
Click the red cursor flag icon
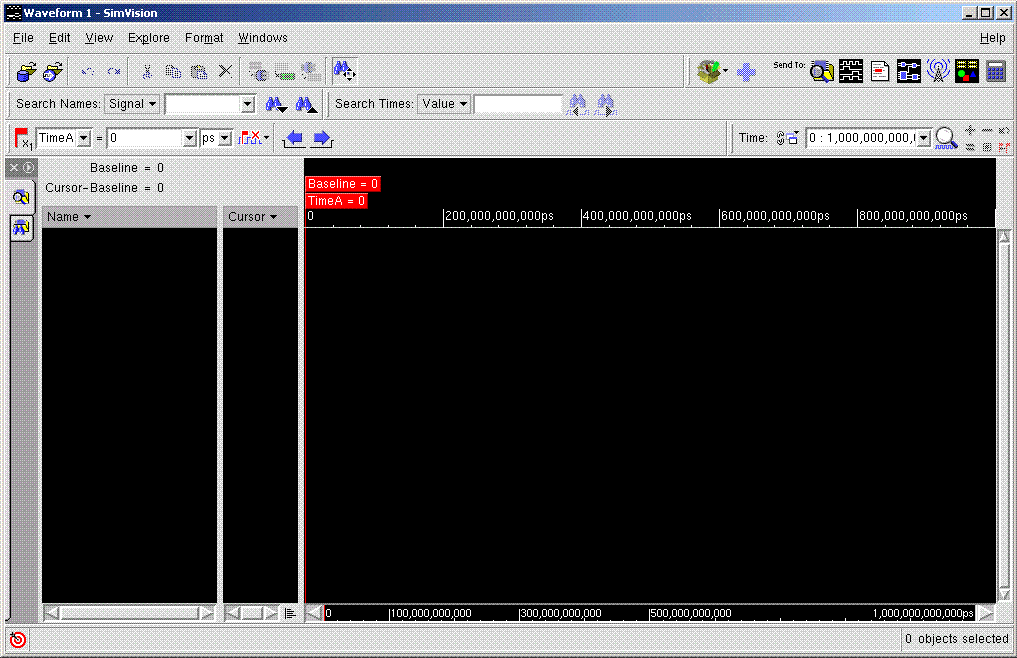point(23,138)
